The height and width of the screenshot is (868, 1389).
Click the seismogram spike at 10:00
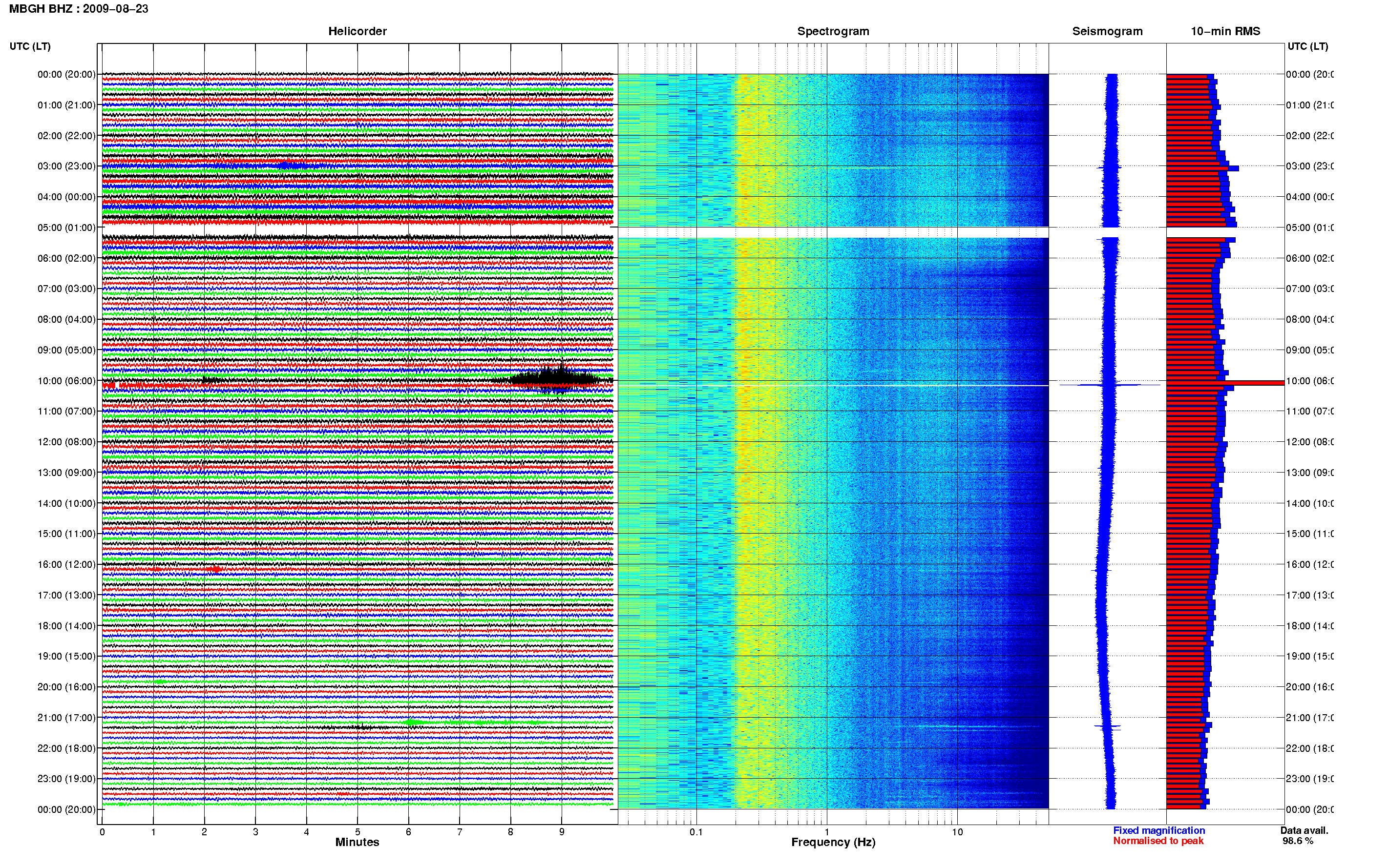pyautogui.click(x=1109, y=385)
